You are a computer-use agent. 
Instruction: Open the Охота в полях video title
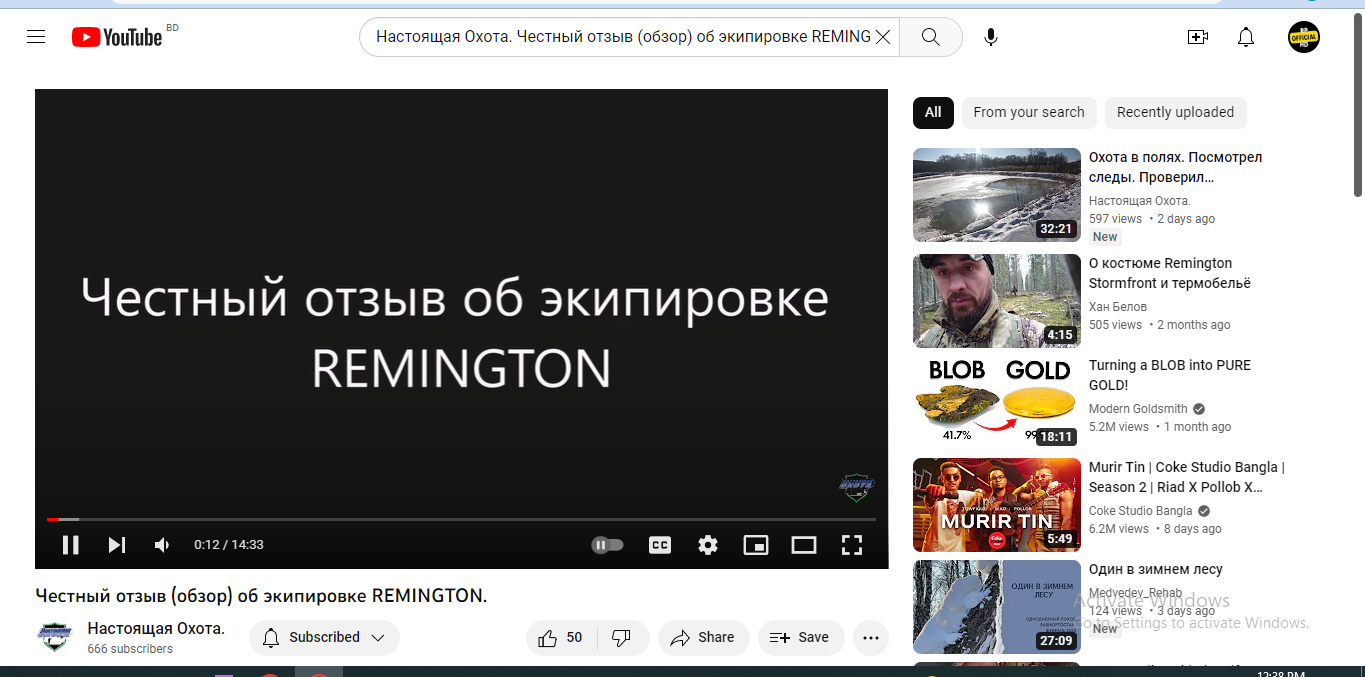click(1175, 167)
